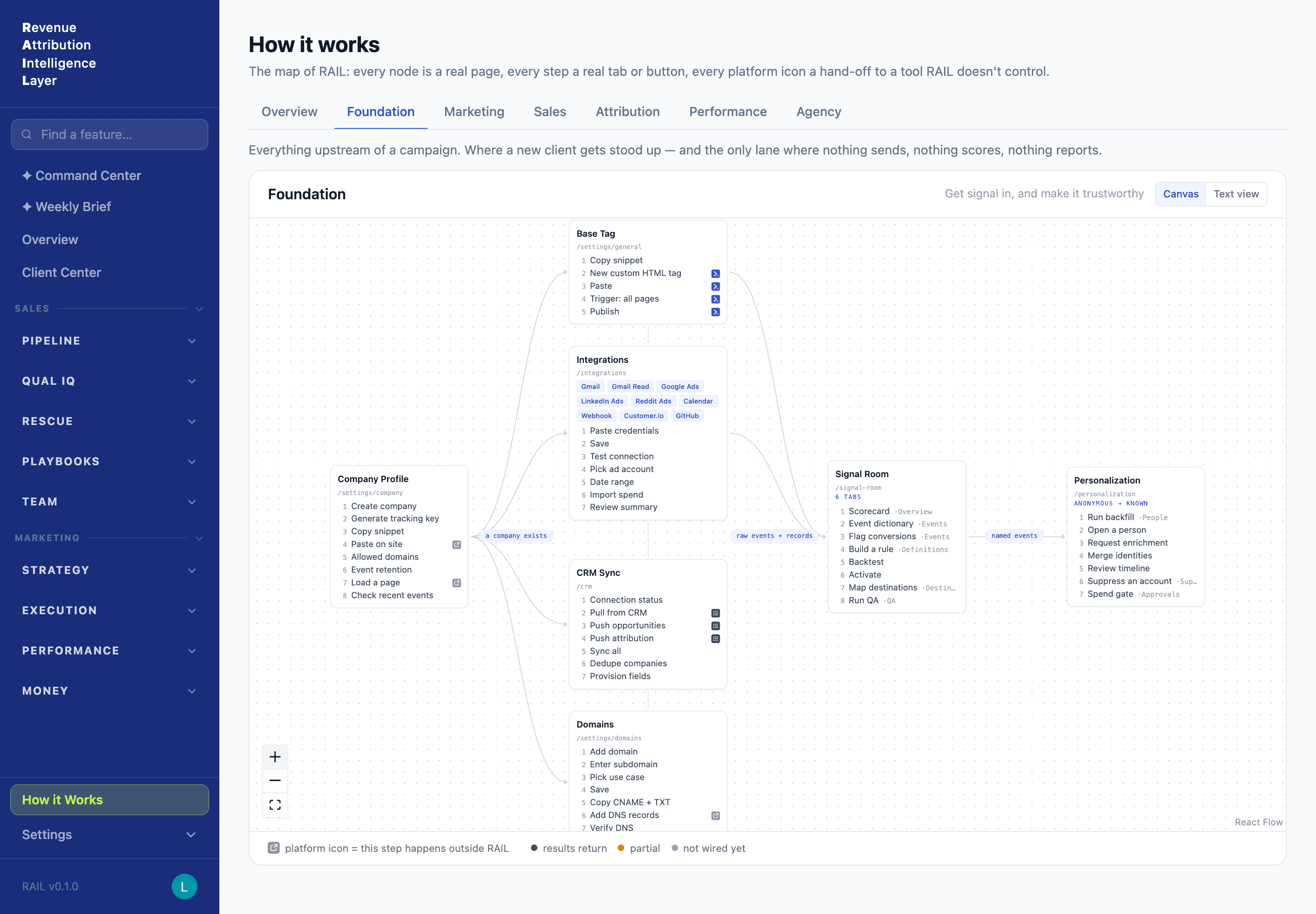The height and width of the screenshot is (914, 1316).
Task: Expand the PLAYBOOKS sidebar section
Action: (109, 462)
